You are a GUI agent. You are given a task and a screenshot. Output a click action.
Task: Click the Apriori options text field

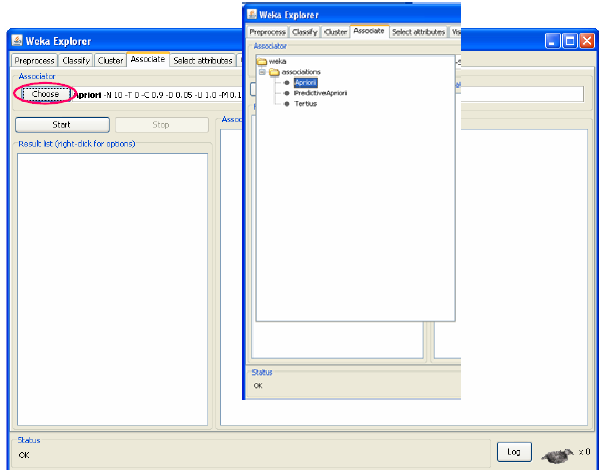pyautogui.click(x=157, y=94)
